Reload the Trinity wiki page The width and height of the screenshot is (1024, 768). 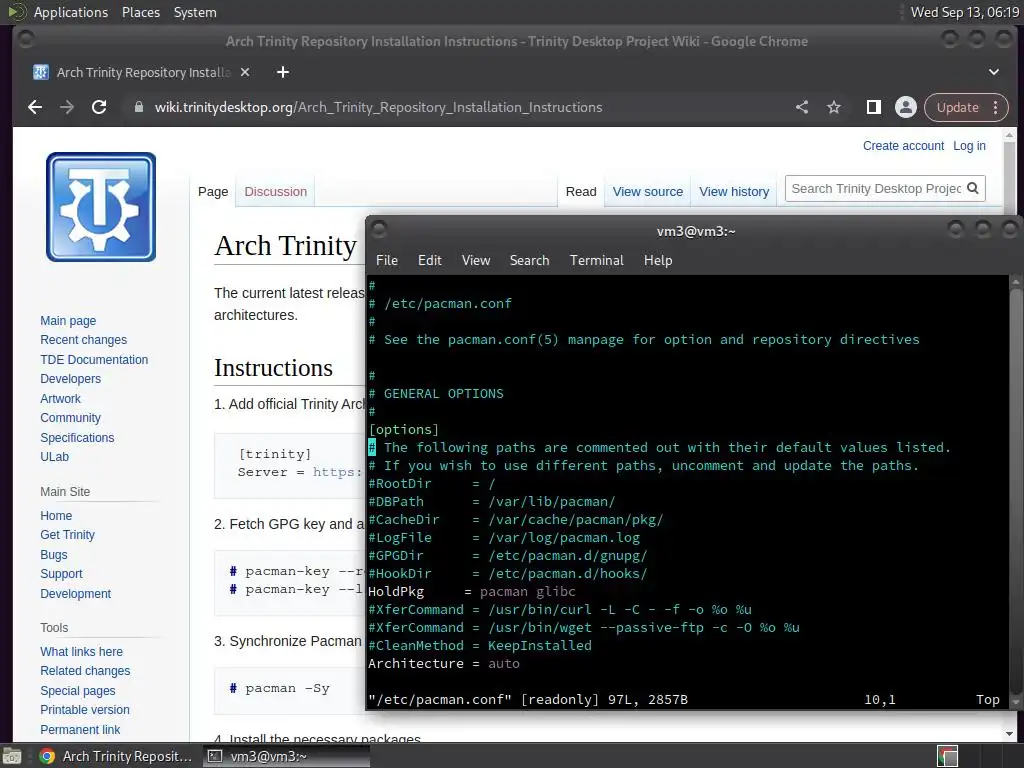(99, 107)
